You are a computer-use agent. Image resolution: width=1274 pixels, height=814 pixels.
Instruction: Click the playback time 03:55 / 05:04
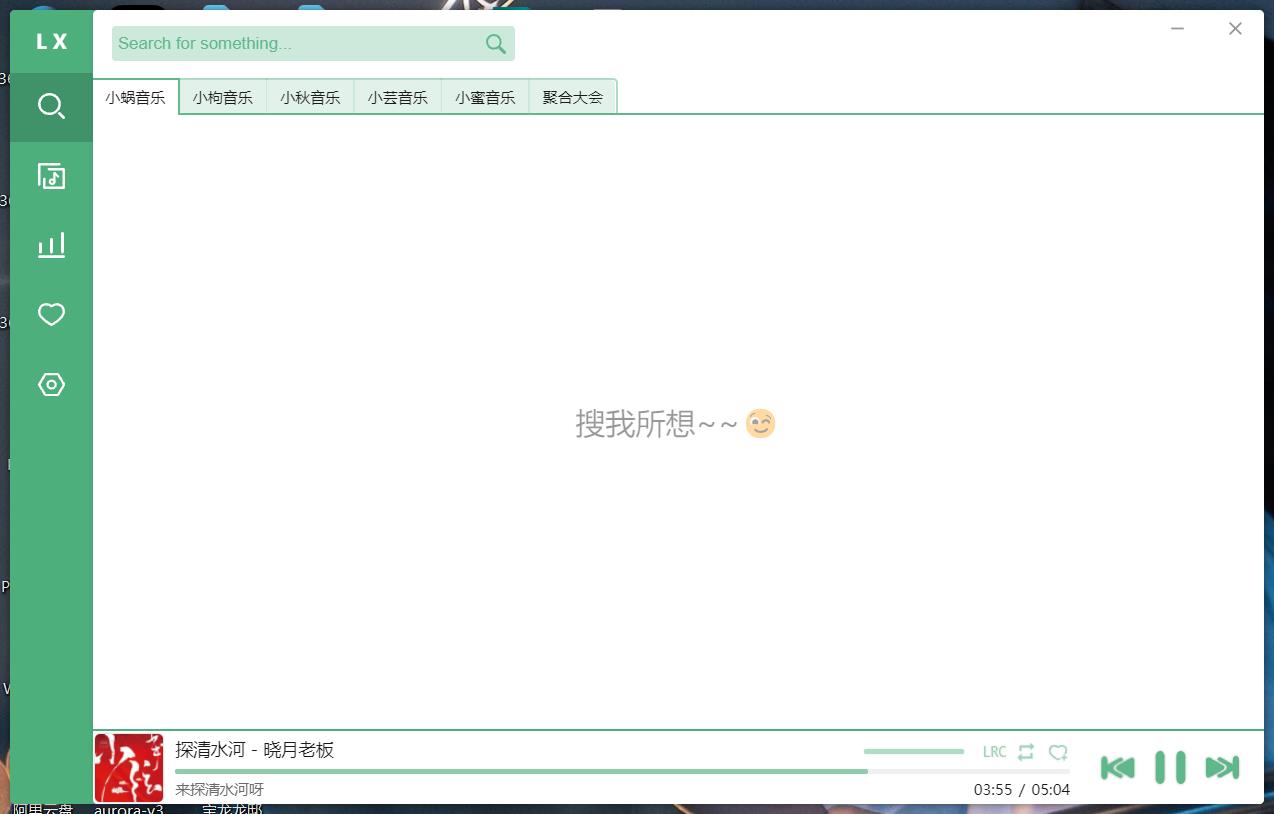(x=1022, y=789)
